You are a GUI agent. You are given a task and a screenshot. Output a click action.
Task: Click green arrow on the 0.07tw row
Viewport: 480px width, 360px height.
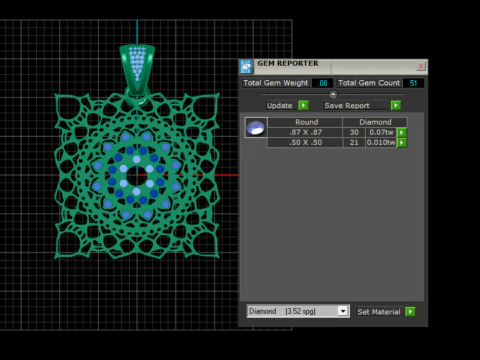[x=402, y=132]
